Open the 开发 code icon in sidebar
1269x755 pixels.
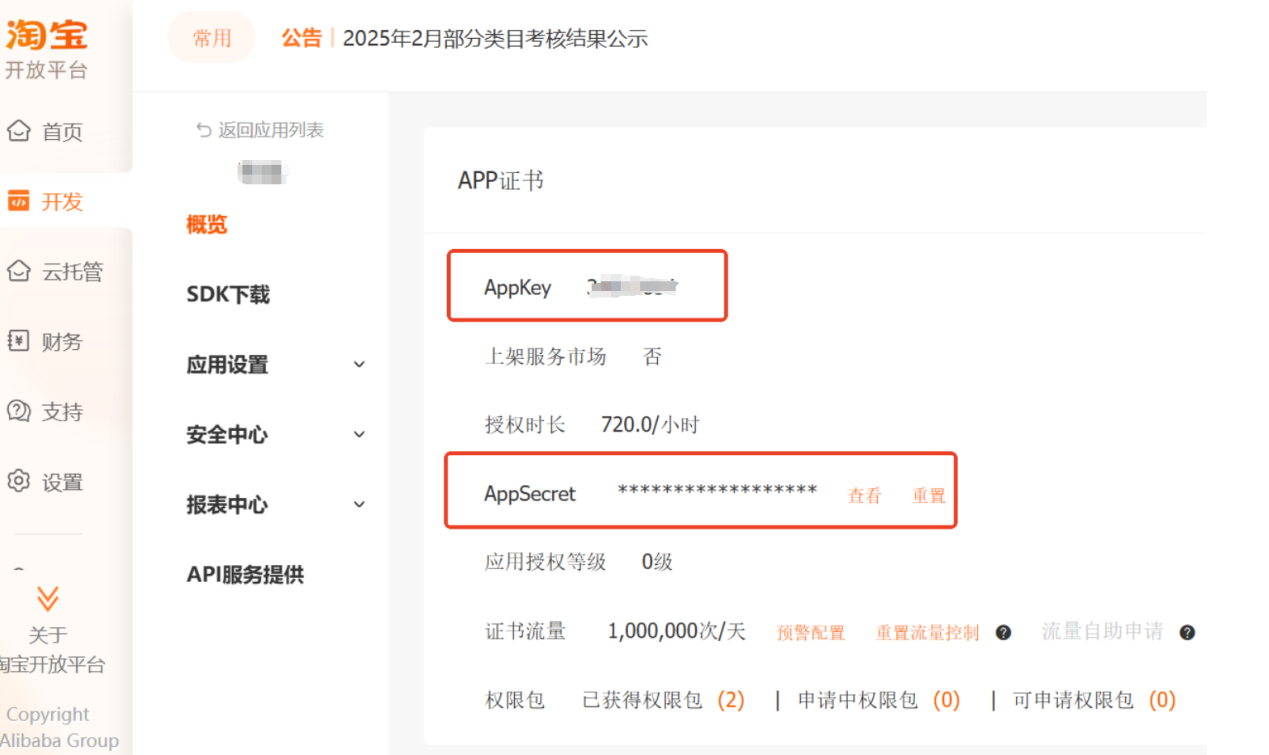coord(18,201)
